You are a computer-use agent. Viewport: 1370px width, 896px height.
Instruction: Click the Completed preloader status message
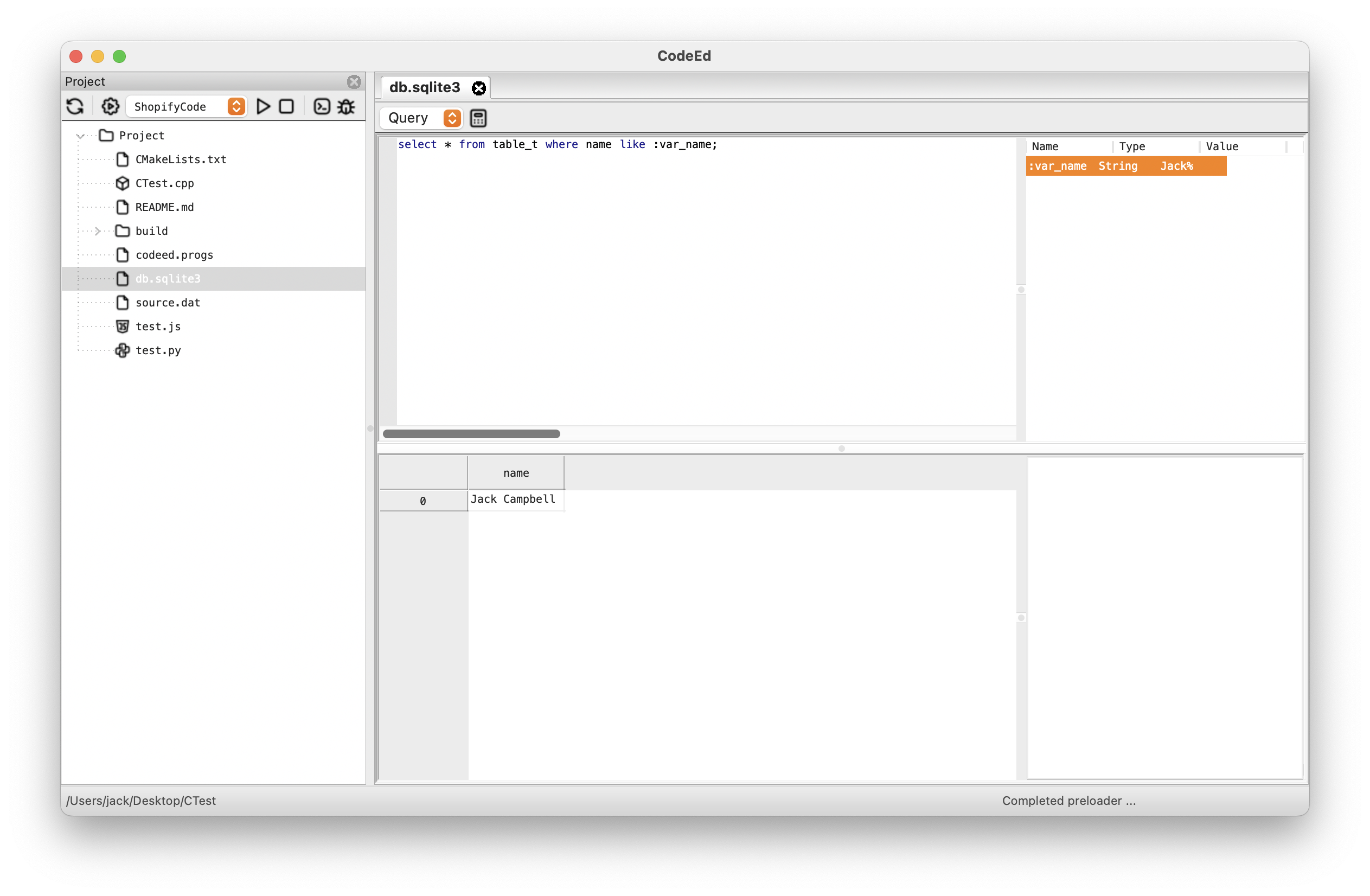click(x=1069, y=801)
